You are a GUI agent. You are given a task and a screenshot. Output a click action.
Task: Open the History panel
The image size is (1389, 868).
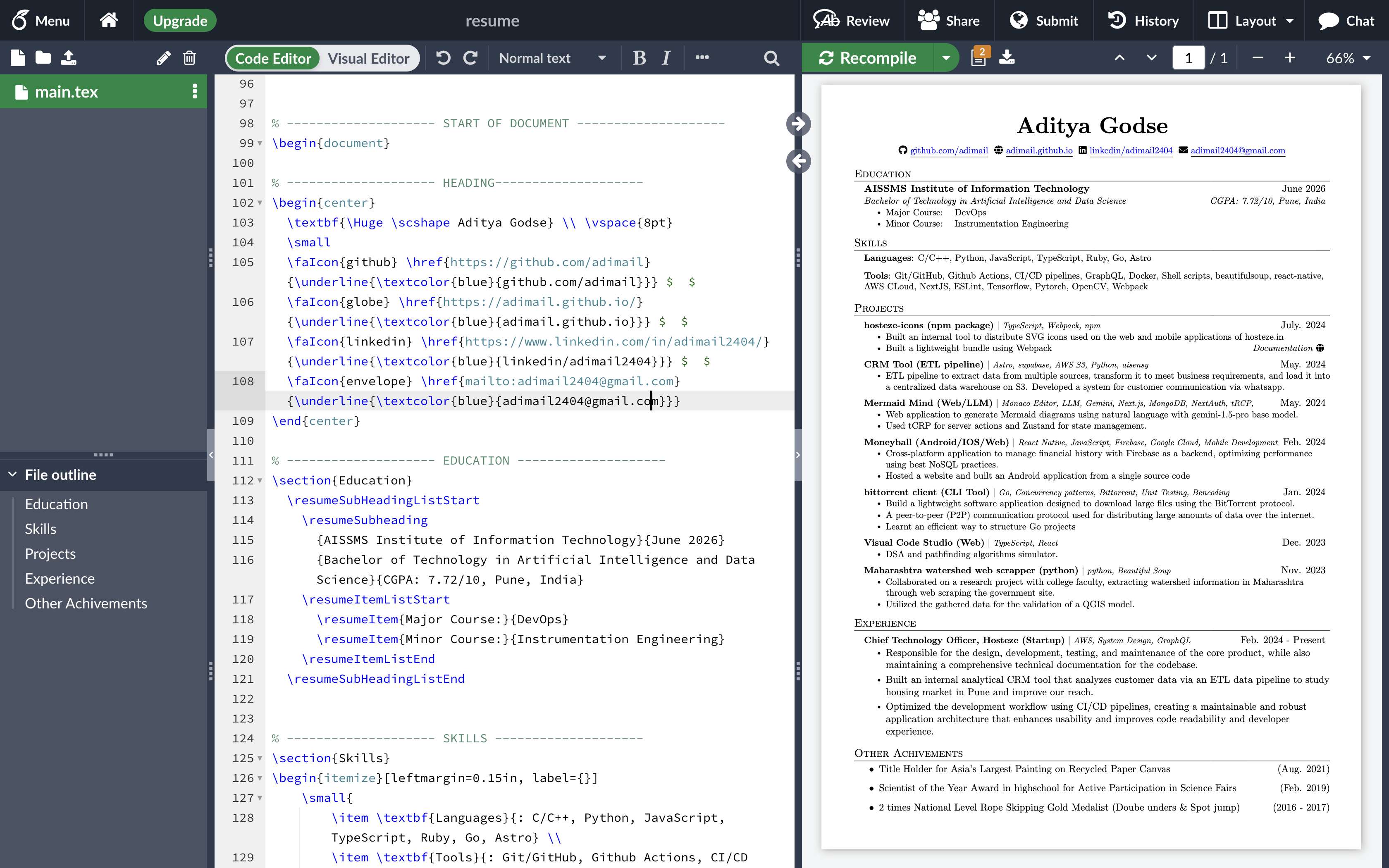click(x=1143, y=21)
